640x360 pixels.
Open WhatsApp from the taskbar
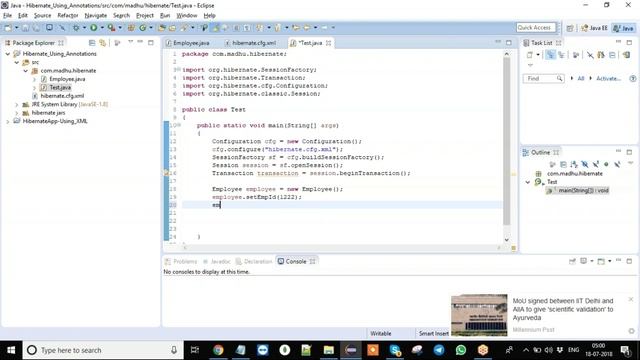click(461, 350)
